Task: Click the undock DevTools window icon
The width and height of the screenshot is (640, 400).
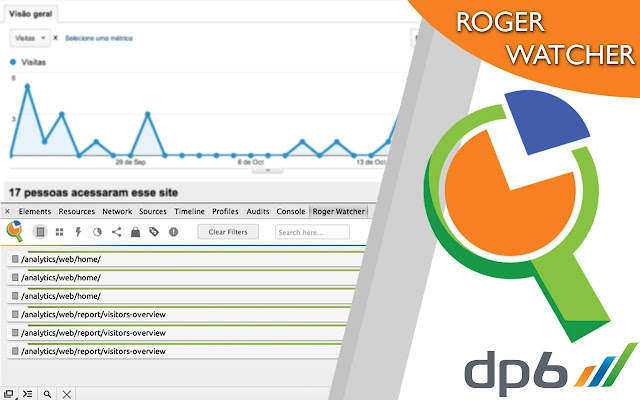Action: [9, 394]
